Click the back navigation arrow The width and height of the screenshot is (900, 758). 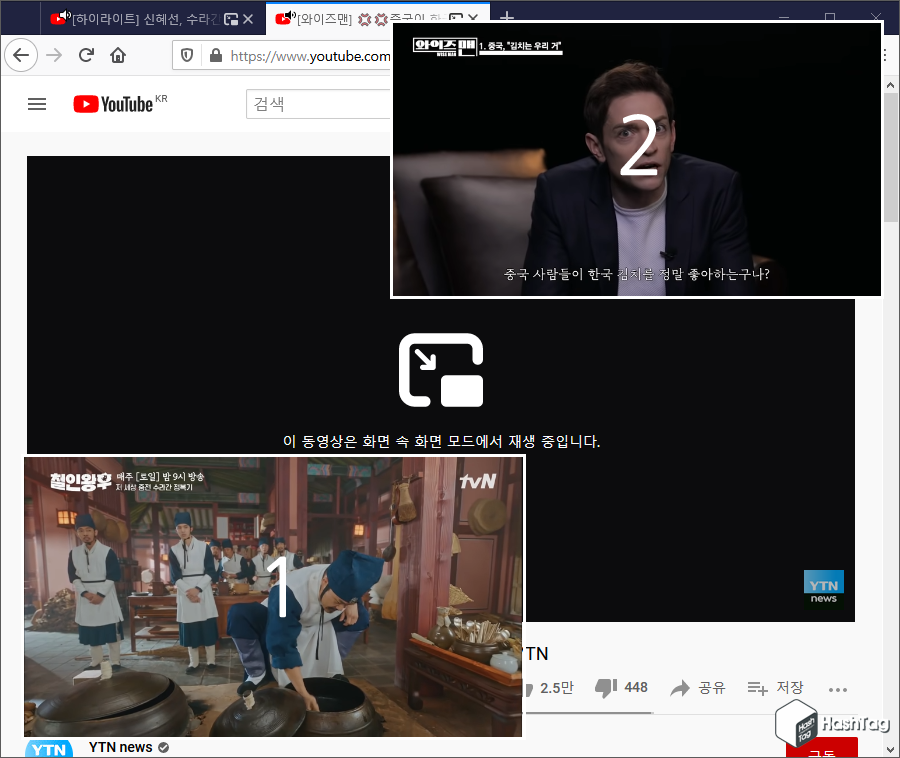coord(21,55)
